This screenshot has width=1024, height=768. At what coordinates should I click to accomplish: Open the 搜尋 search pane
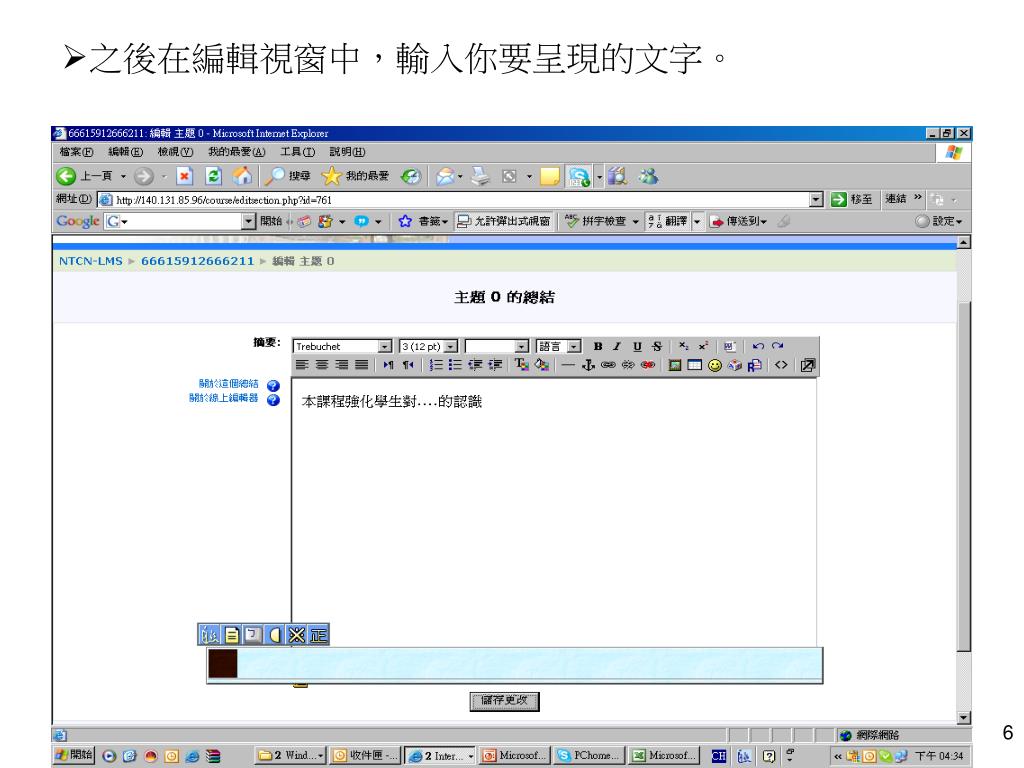click(x=287, y=176)
